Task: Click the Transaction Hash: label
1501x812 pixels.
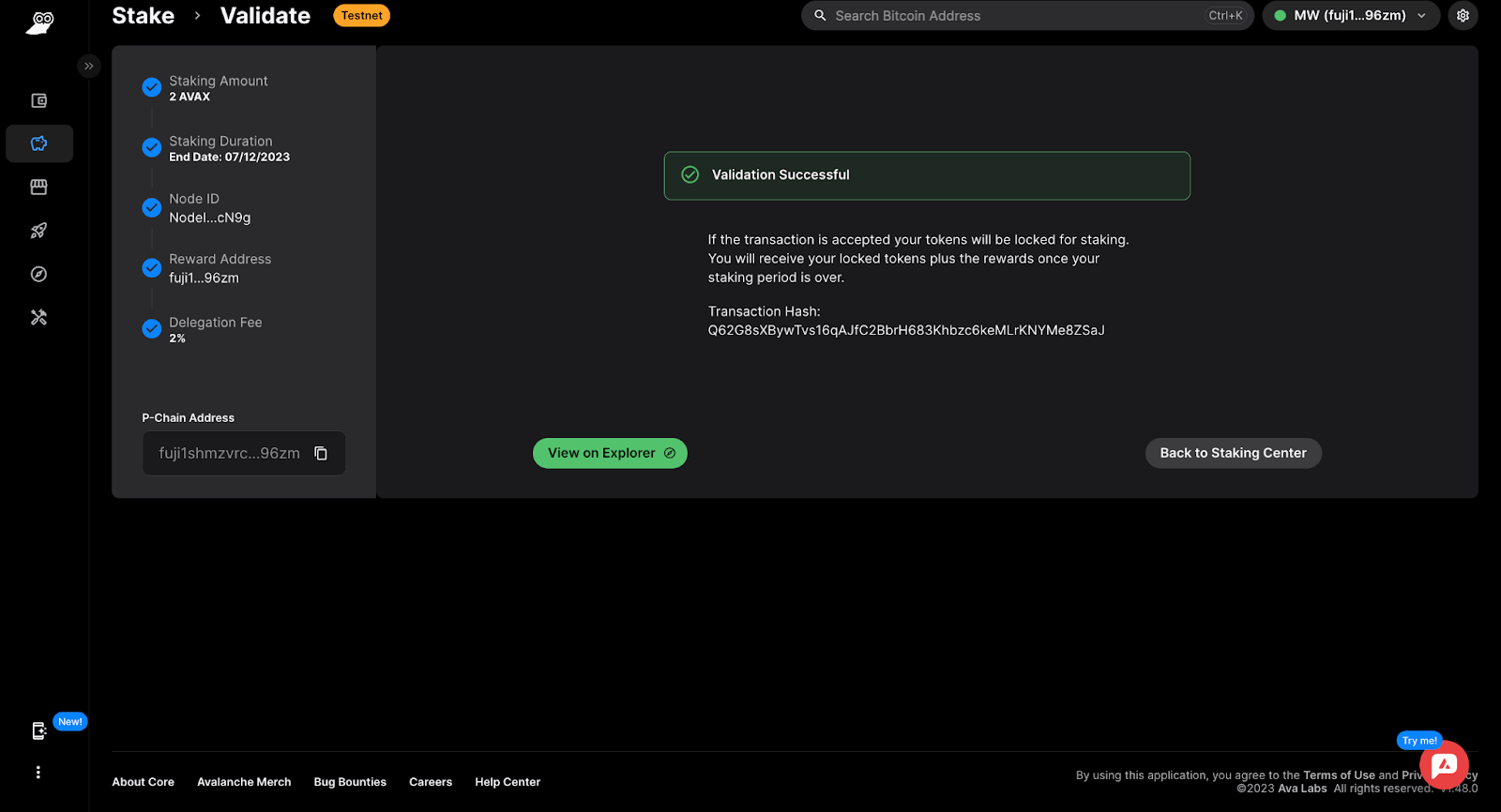Action: pyautogui.click(x=764, y=311)
